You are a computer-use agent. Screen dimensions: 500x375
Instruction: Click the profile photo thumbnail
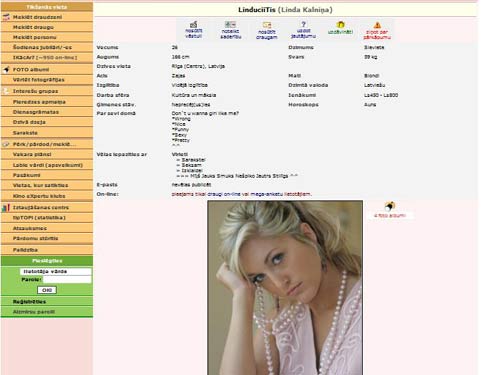click(x=285, y=288)
